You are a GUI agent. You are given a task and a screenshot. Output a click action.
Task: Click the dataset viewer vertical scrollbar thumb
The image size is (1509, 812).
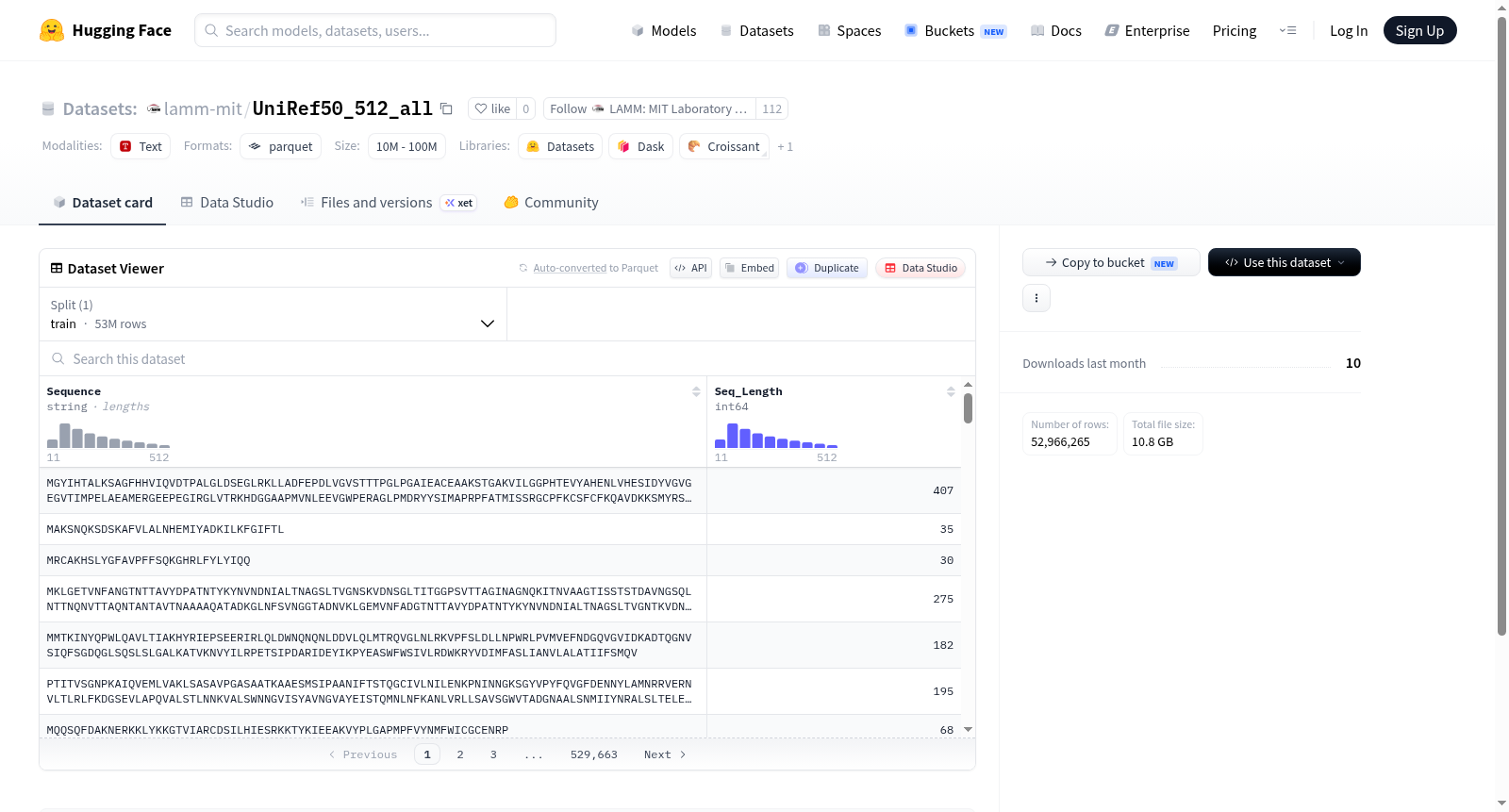[968, 408]
